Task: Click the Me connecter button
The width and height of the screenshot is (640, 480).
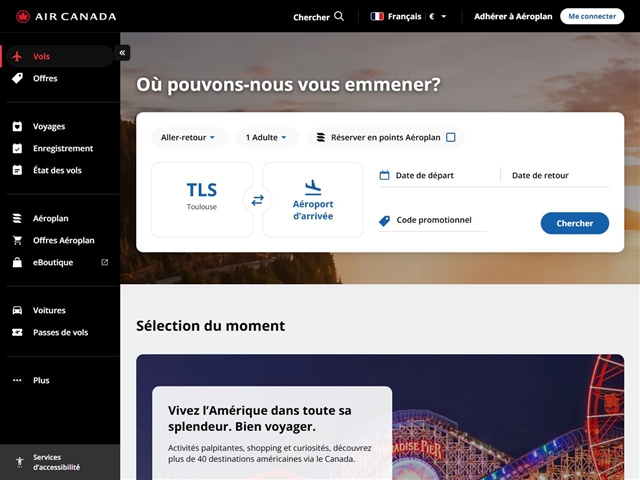Action: [591, 16]
